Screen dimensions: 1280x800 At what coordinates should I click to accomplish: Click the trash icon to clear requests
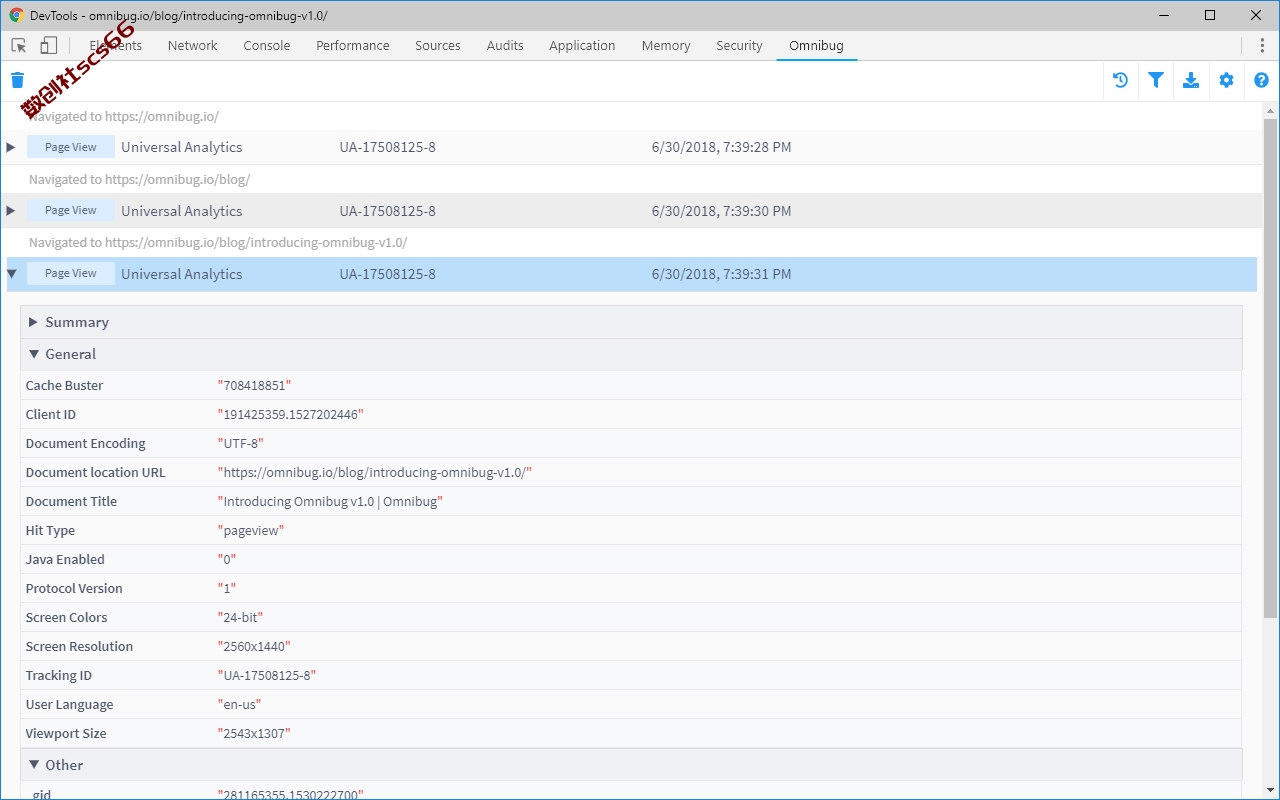tap(17, 81)
